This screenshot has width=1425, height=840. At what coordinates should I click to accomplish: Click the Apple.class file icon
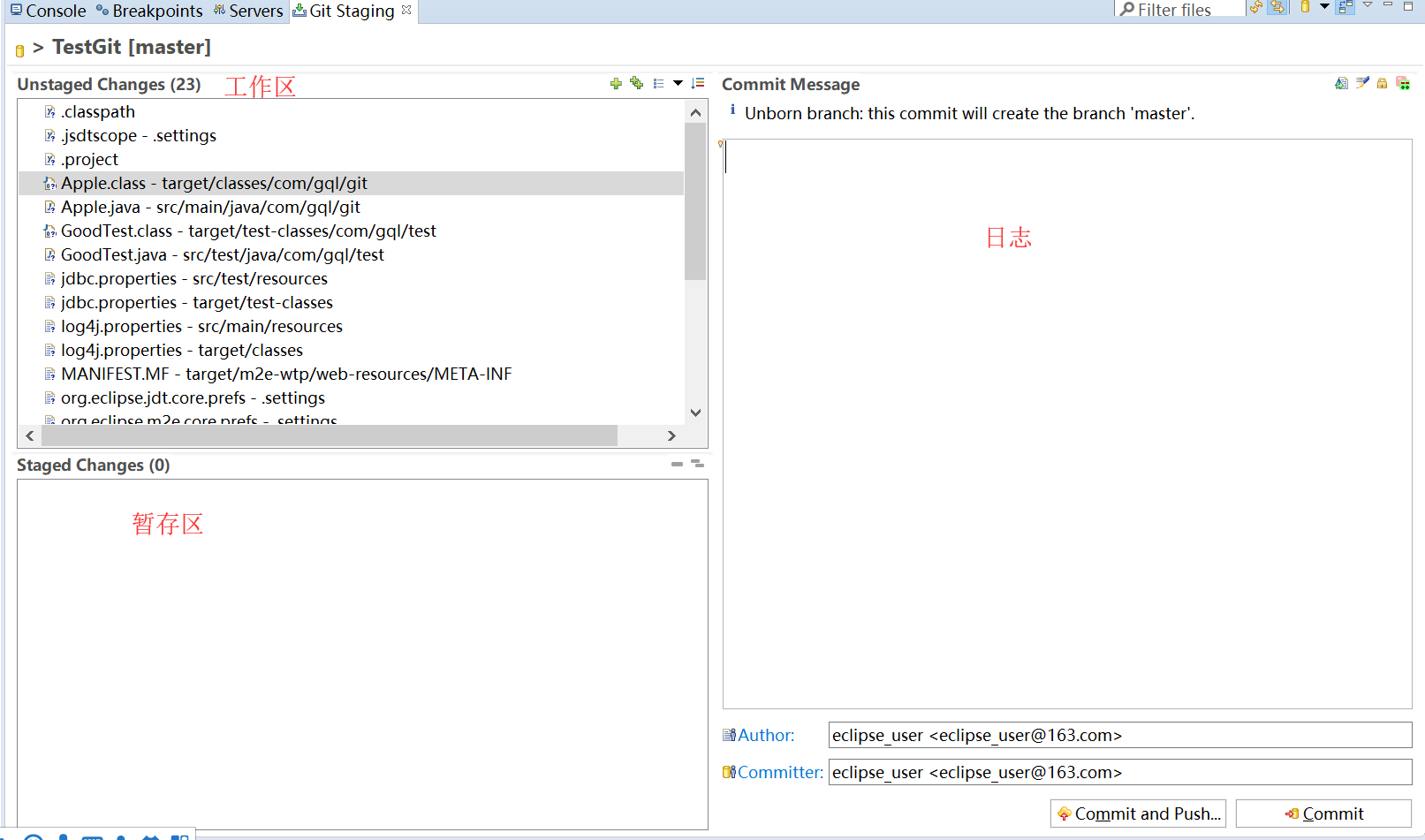pyautogui.click(x=50, y=184)
